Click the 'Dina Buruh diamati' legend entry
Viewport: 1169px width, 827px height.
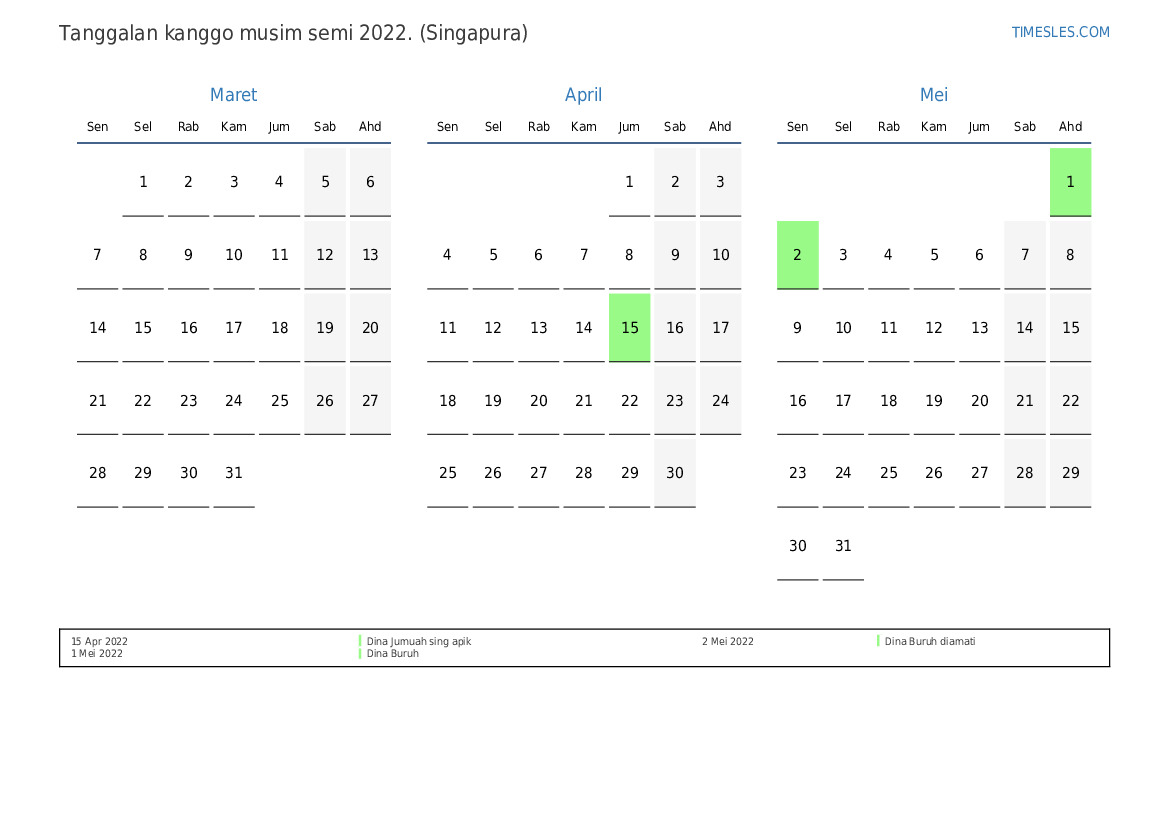coord(929,642)
